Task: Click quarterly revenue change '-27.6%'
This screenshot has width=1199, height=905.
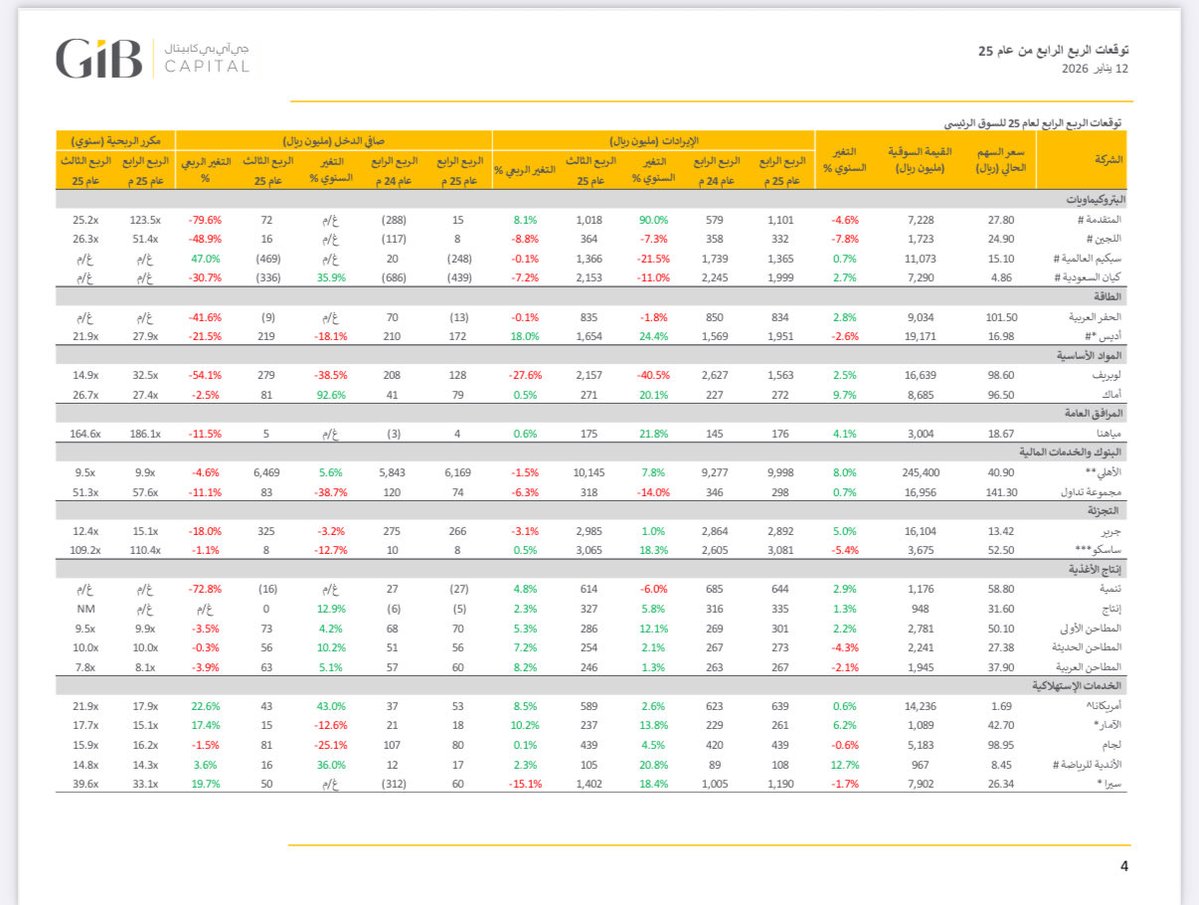Action: click(x=525, y=375)
